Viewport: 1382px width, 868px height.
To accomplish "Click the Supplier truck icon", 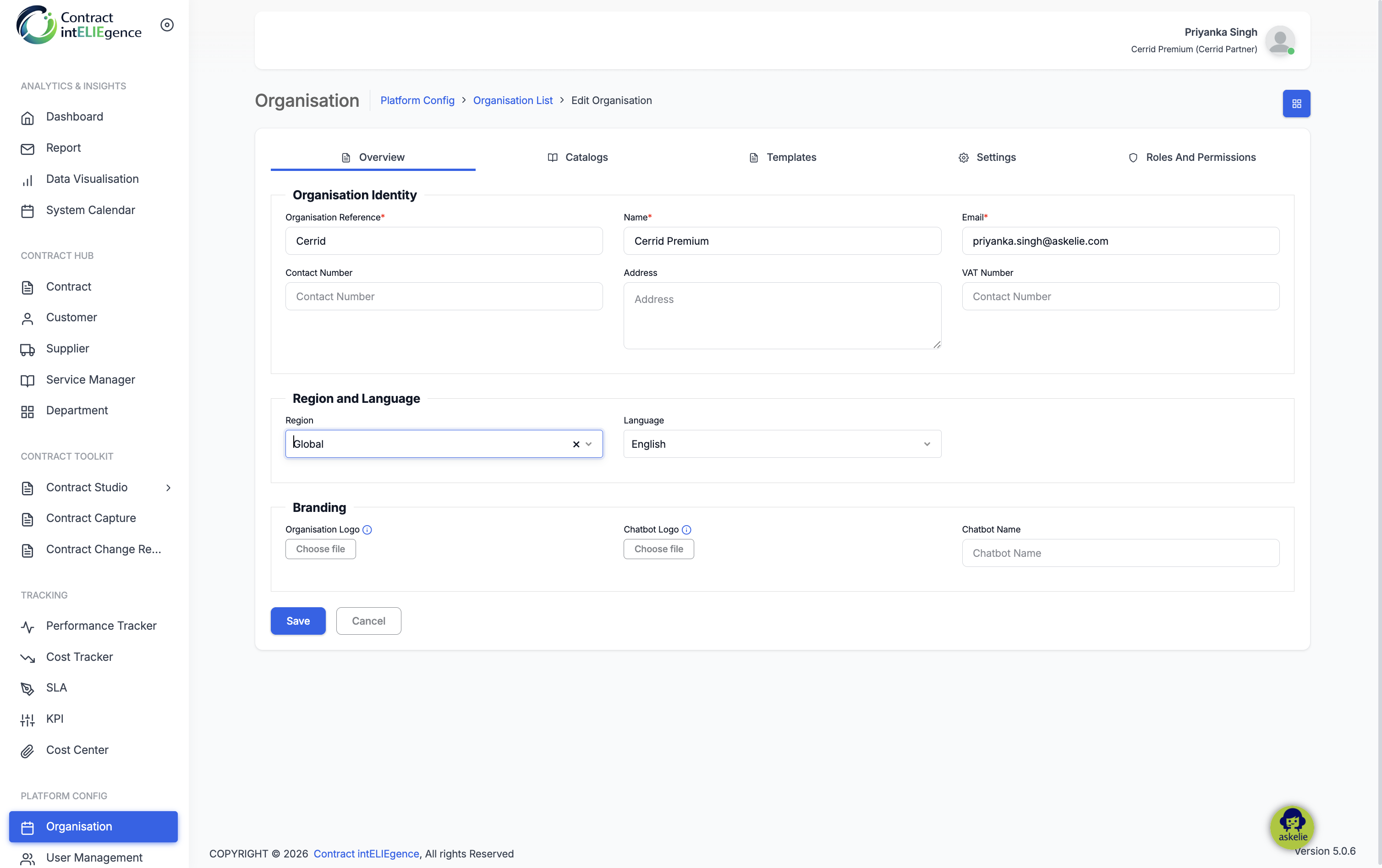I will [27, 350].
